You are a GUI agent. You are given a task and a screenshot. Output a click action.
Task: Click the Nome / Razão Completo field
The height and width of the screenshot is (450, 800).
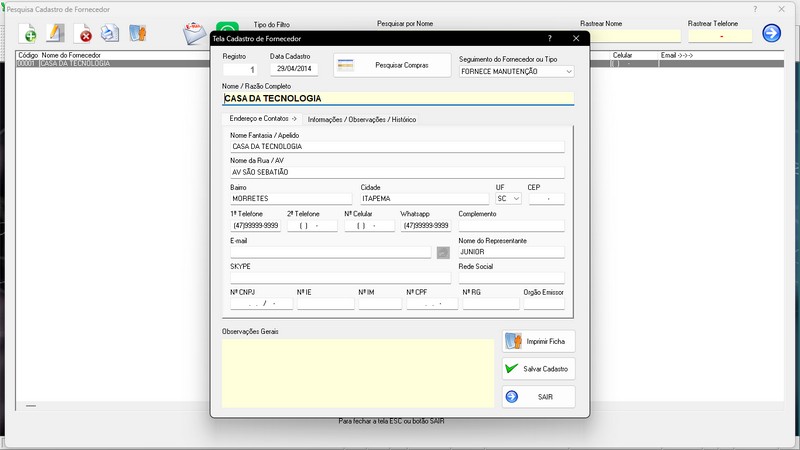pyautogui.click(x=398, y=98)
